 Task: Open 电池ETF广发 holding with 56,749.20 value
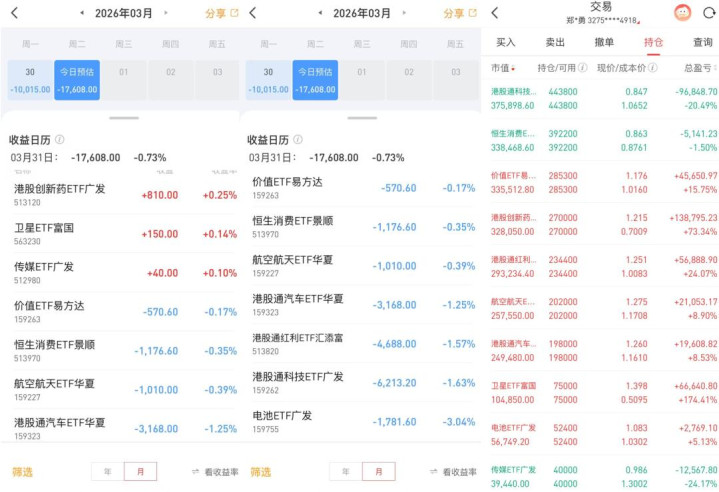pos(603,435)
